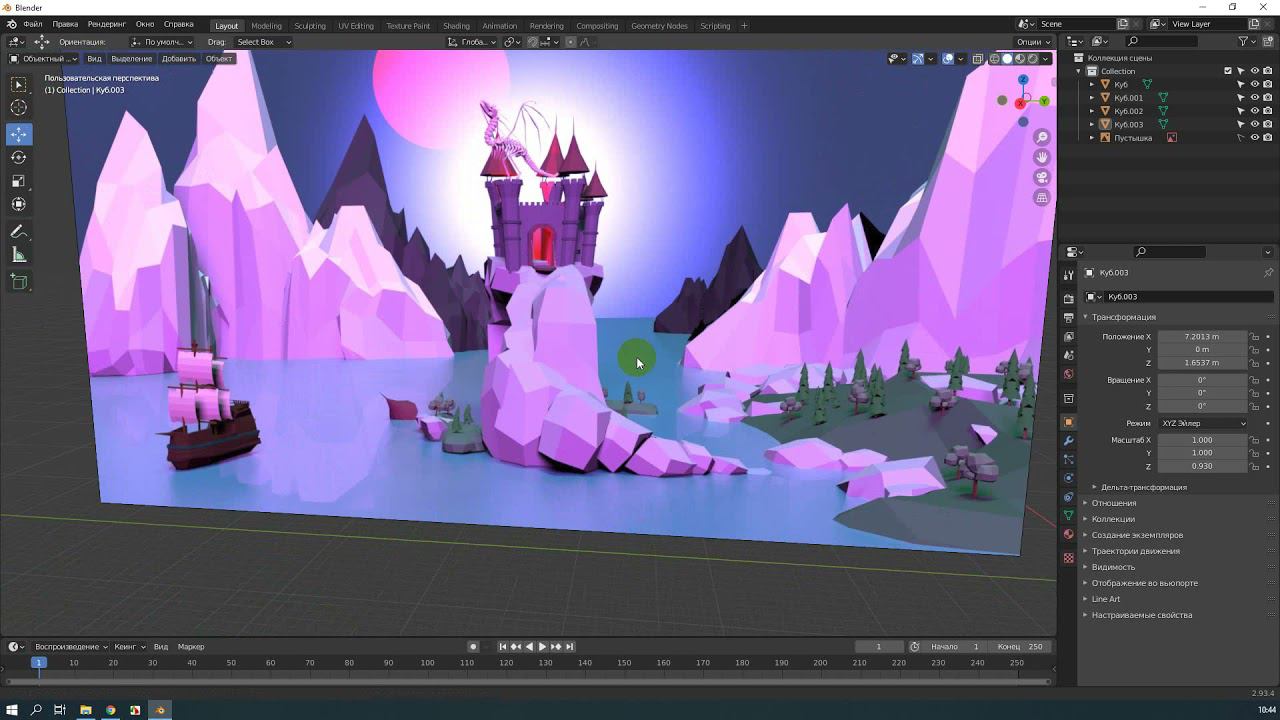The image size is (1280, 720).
Task: Toggle camera view with the camera gizmo
Action: [x=1042, y=178]
